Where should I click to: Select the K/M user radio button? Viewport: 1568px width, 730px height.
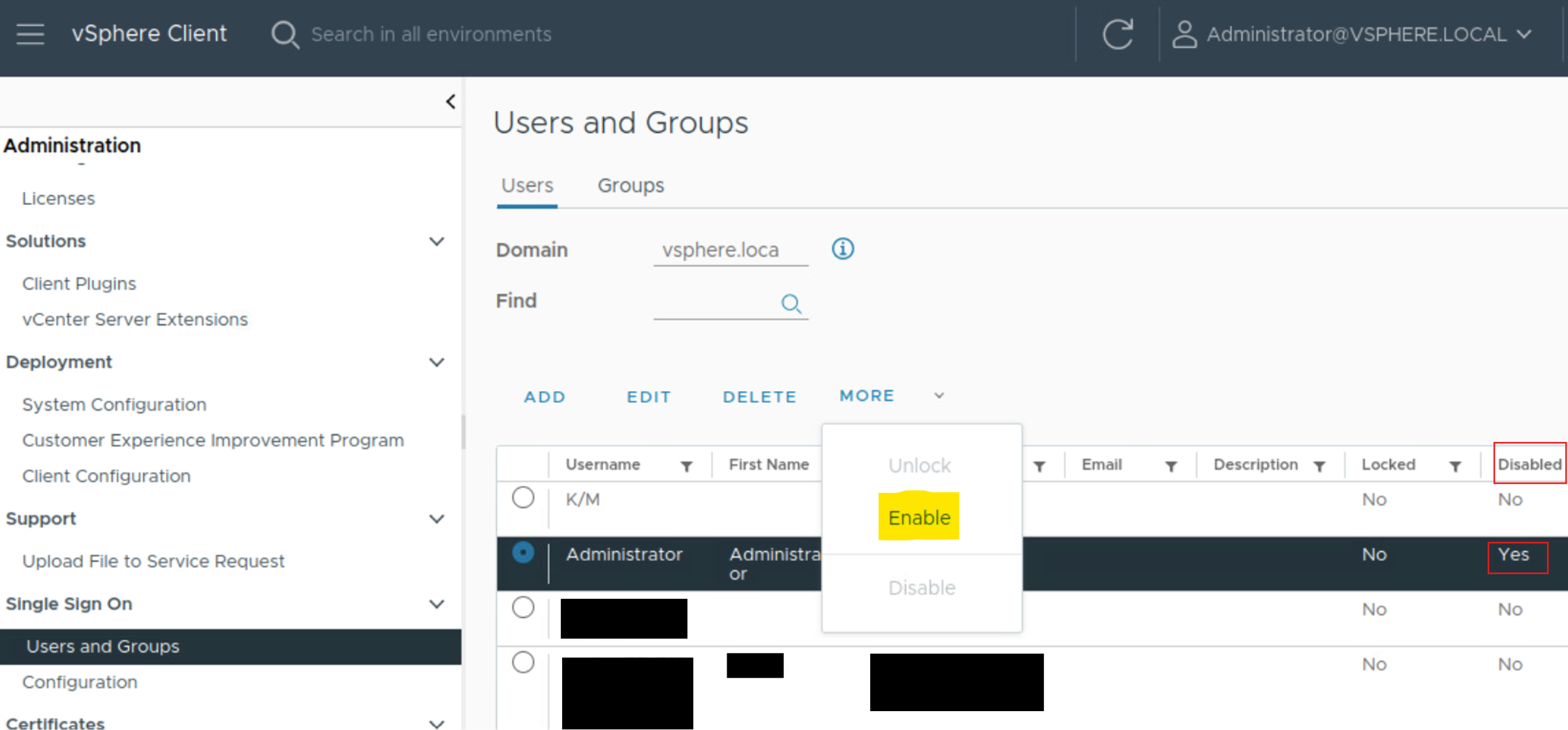pos(523,498)
